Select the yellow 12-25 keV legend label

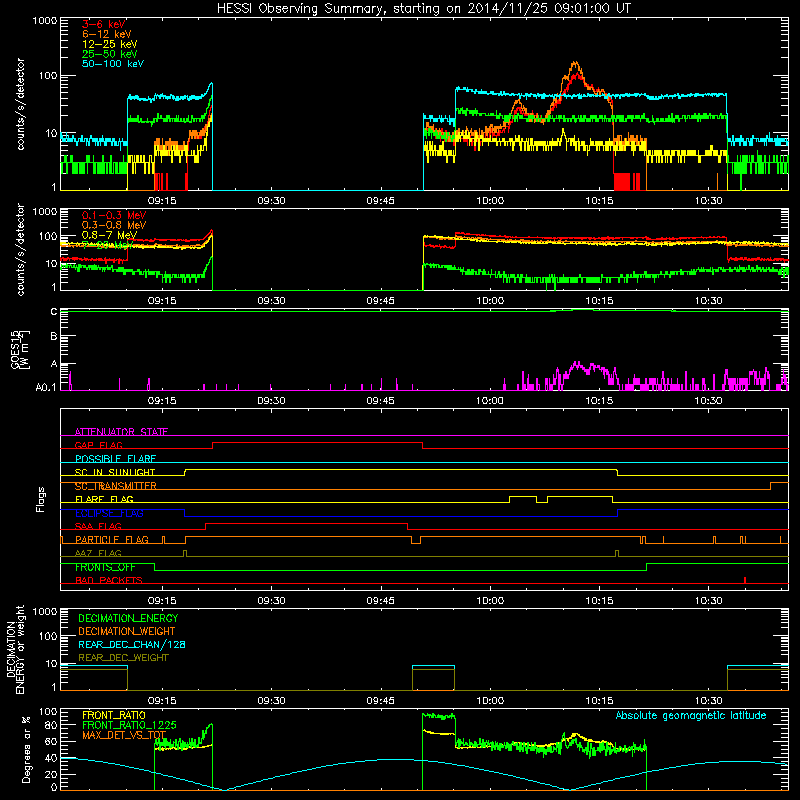pos(109,44)
